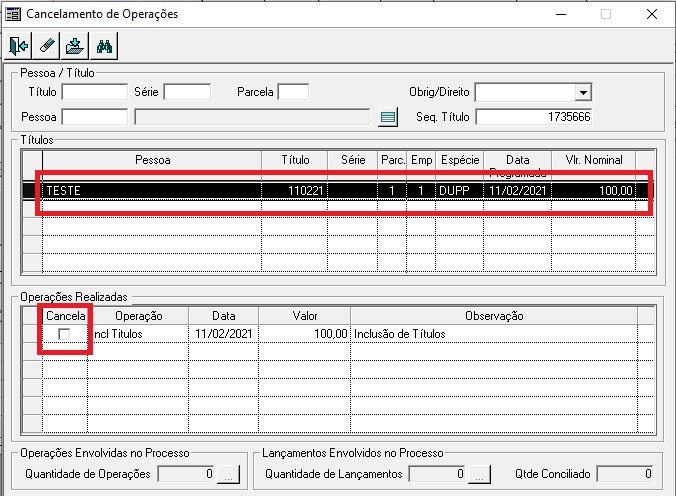Click the binoculars search toolbar icon
Screen dimensions: 676x496
[104, 46]
